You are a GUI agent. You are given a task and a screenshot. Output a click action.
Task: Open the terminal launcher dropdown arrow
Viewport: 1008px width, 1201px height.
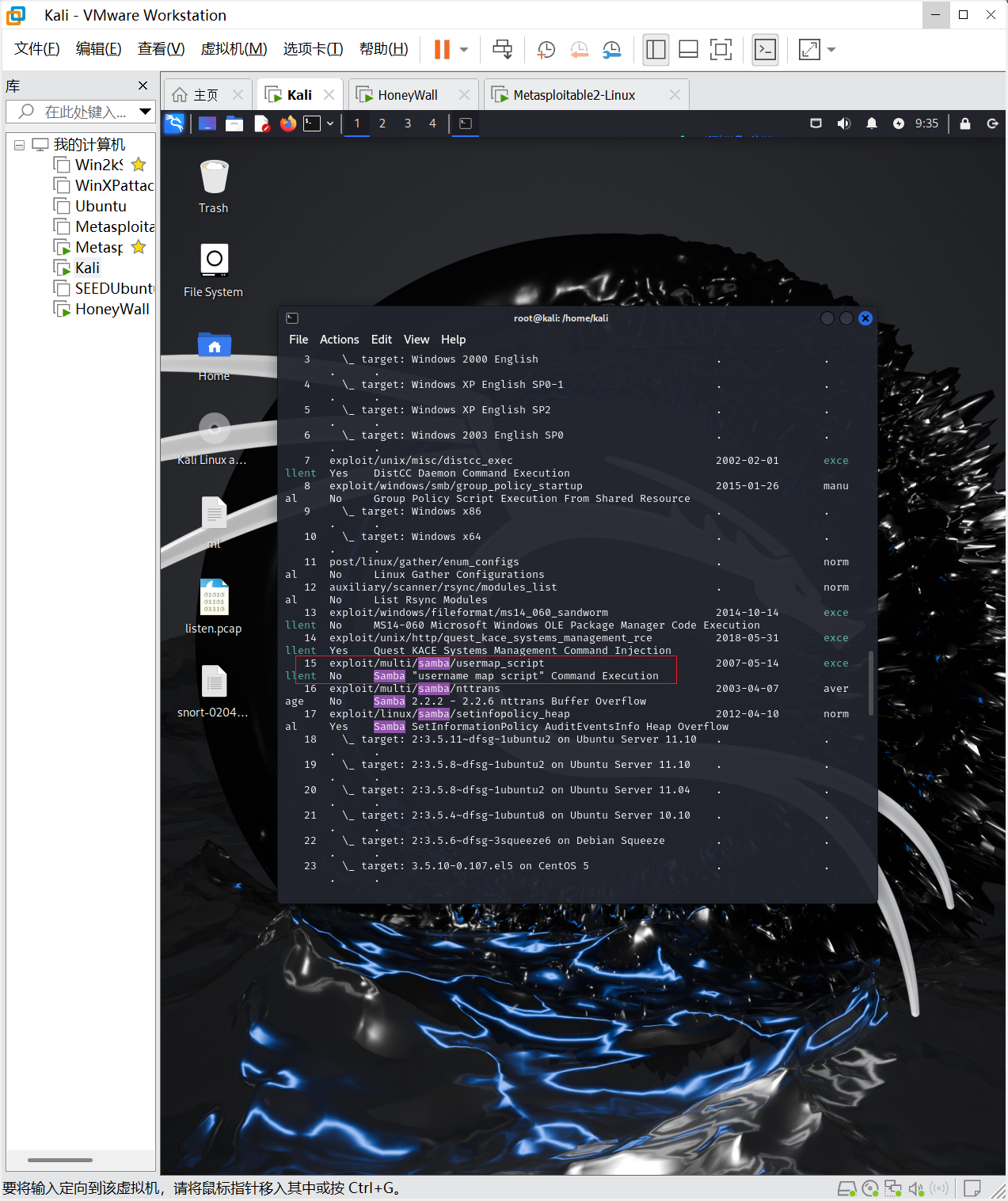330,124
